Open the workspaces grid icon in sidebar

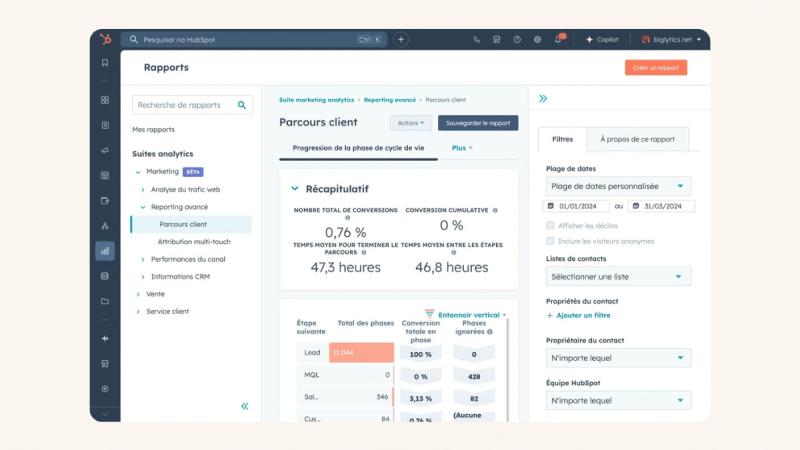[105, 100]
